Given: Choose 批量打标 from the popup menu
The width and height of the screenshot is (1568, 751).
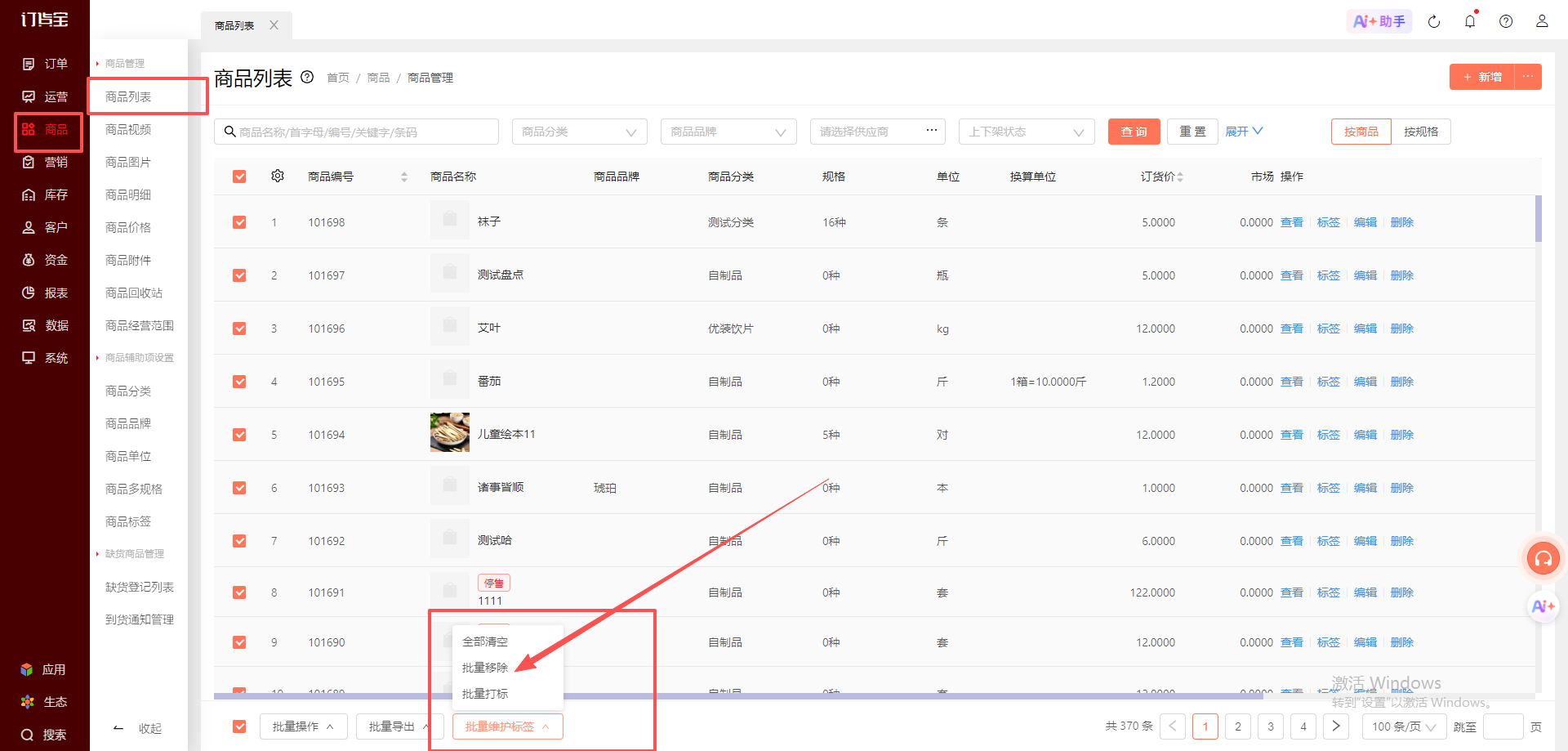Looking at the screenshot, I should [485, 694].
